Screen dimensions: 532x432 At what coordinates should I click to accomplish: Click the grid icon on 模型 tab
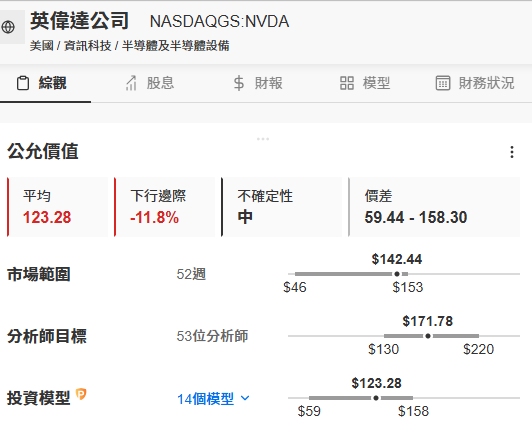tap(347, 83)
